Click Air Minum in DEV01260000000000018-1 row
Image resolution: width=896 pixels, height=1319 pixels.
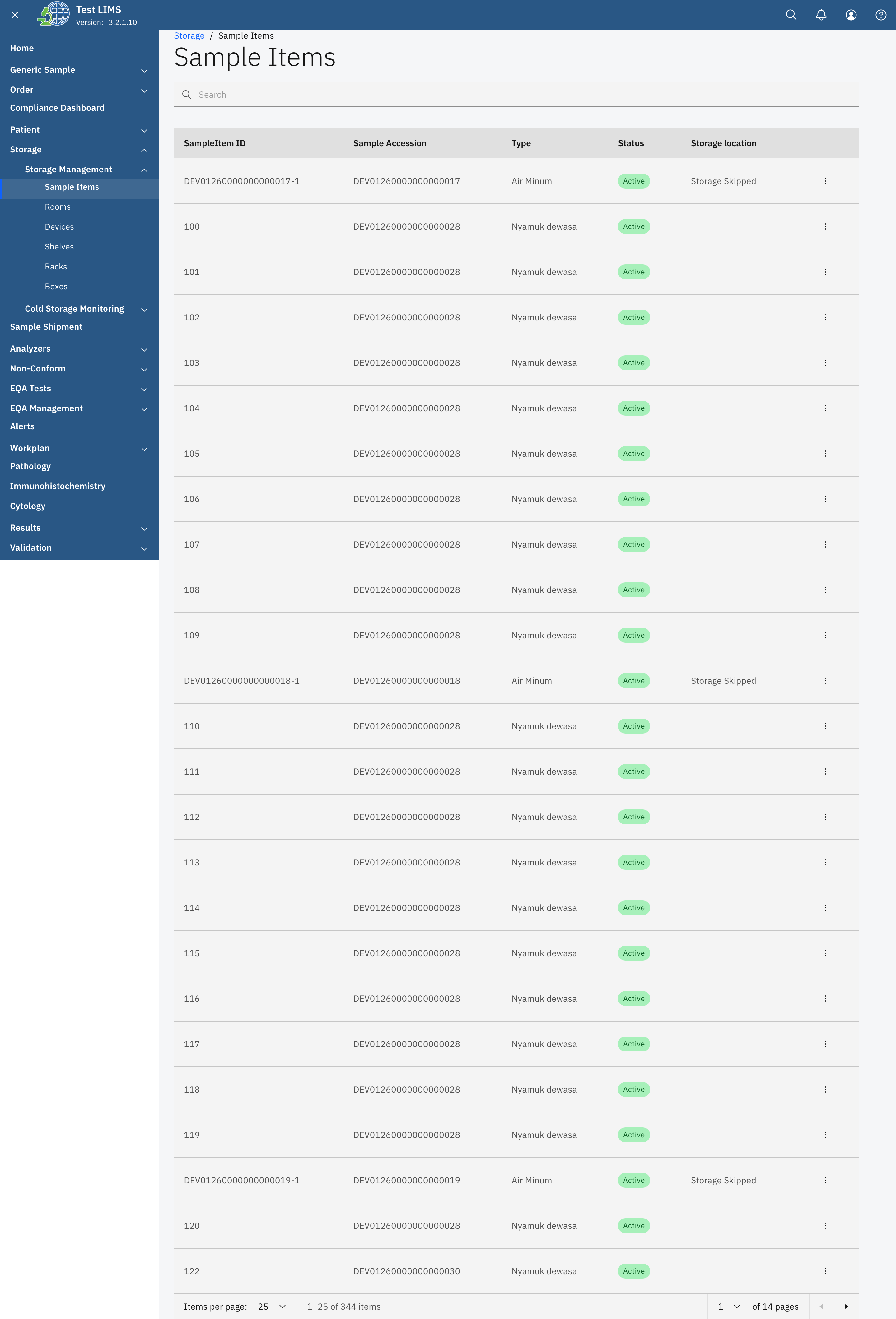pos(531,681)
